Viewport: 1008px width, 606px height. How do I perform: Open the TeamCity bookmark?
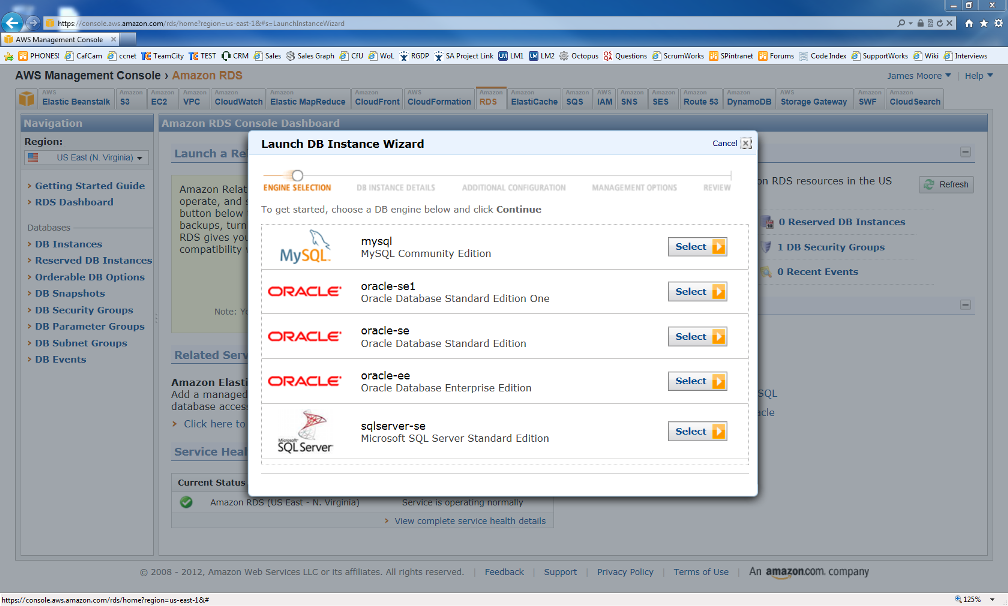point(163,57)
